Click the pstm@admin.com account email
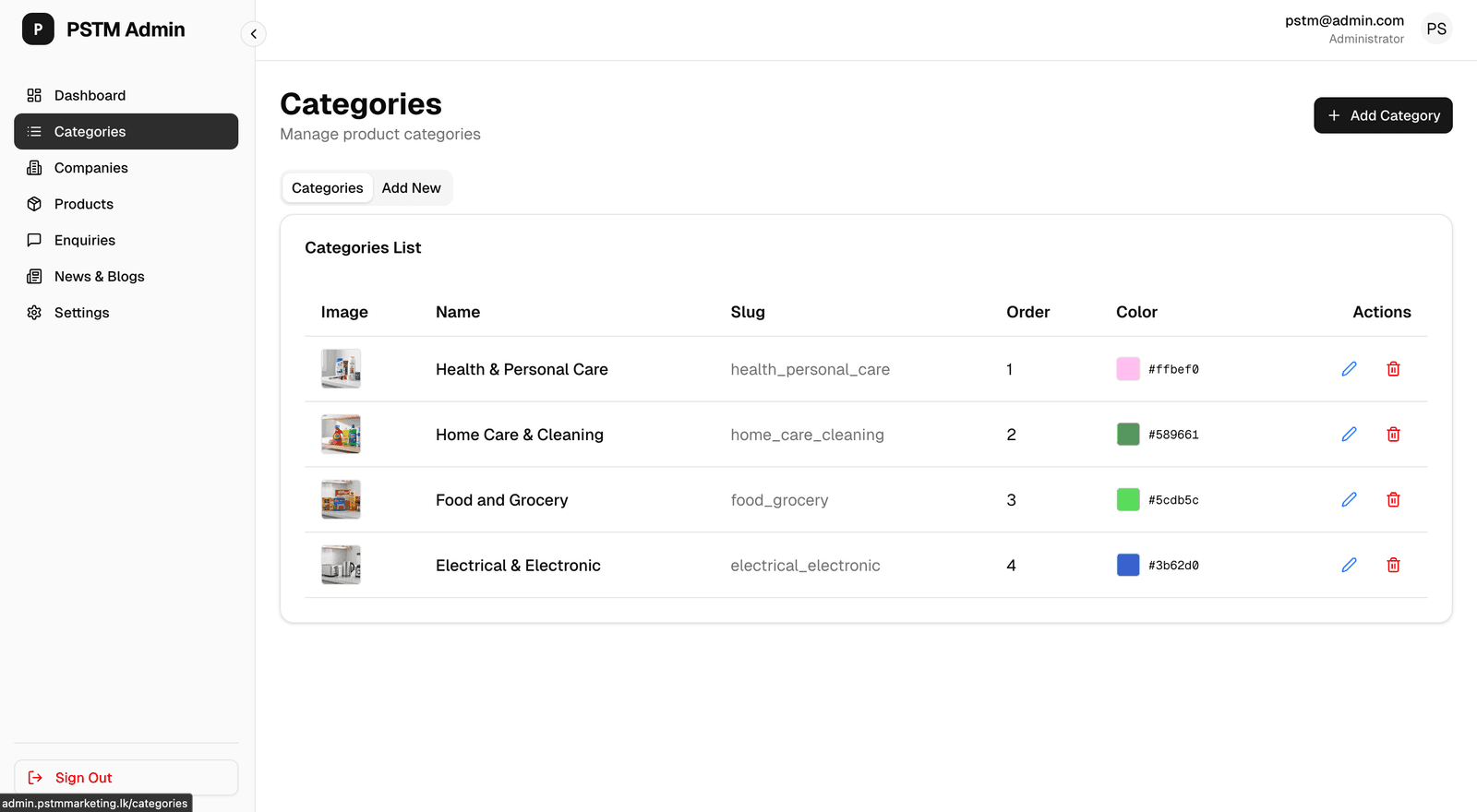This screenshot has width=1477, height=812. click(x=1344, y=20)
